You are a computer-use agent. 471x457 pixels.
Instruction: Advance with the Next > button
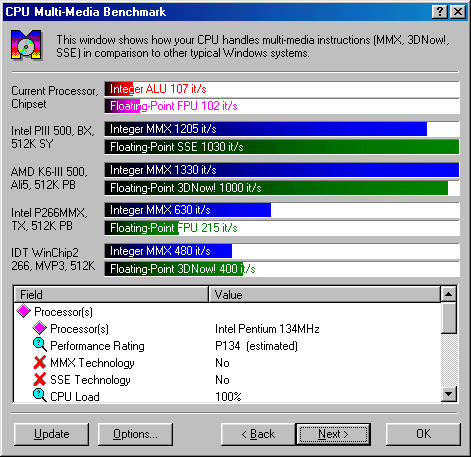coord(333,434)
